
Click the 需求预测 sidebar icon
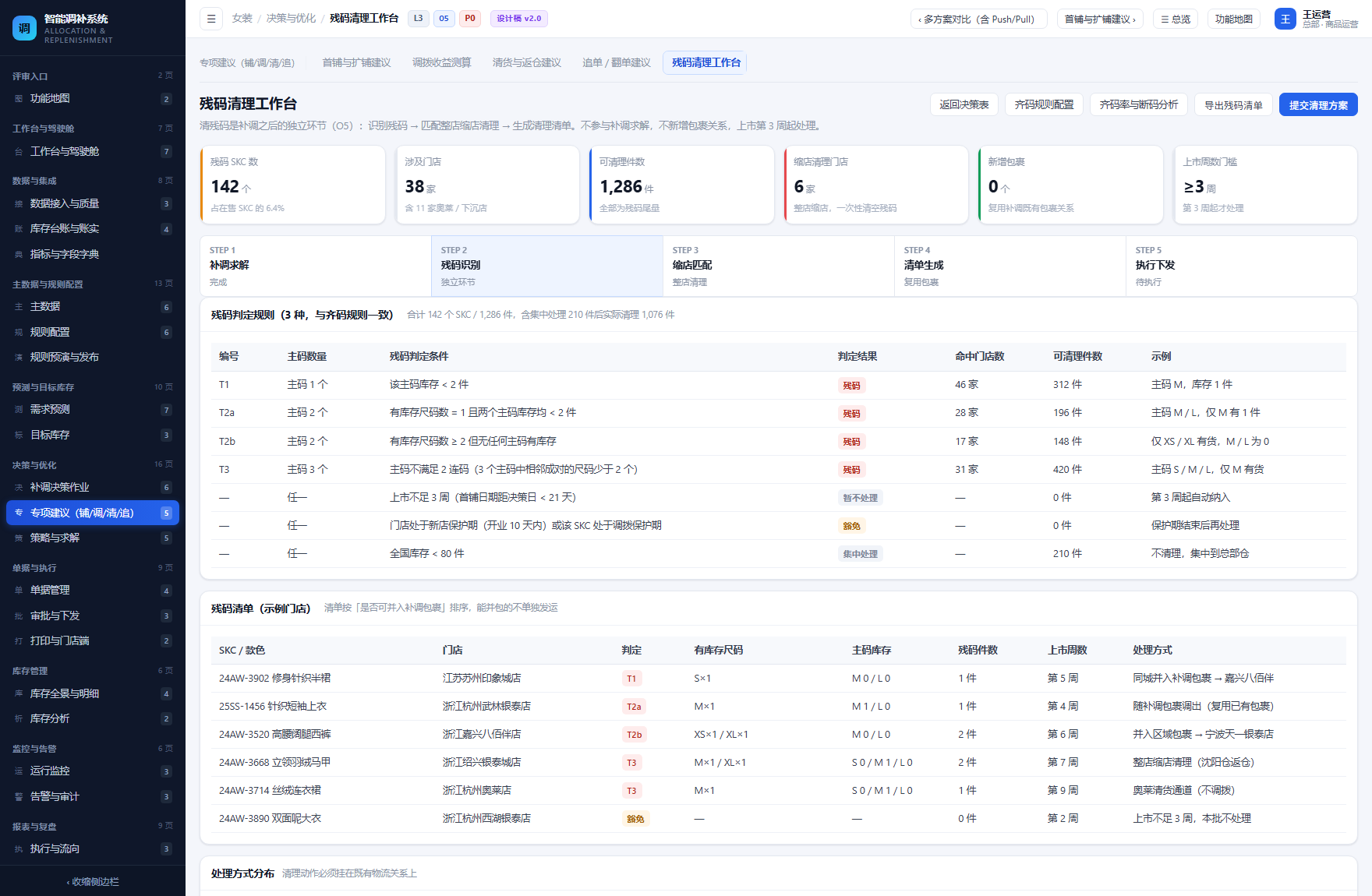coord(19,410)
